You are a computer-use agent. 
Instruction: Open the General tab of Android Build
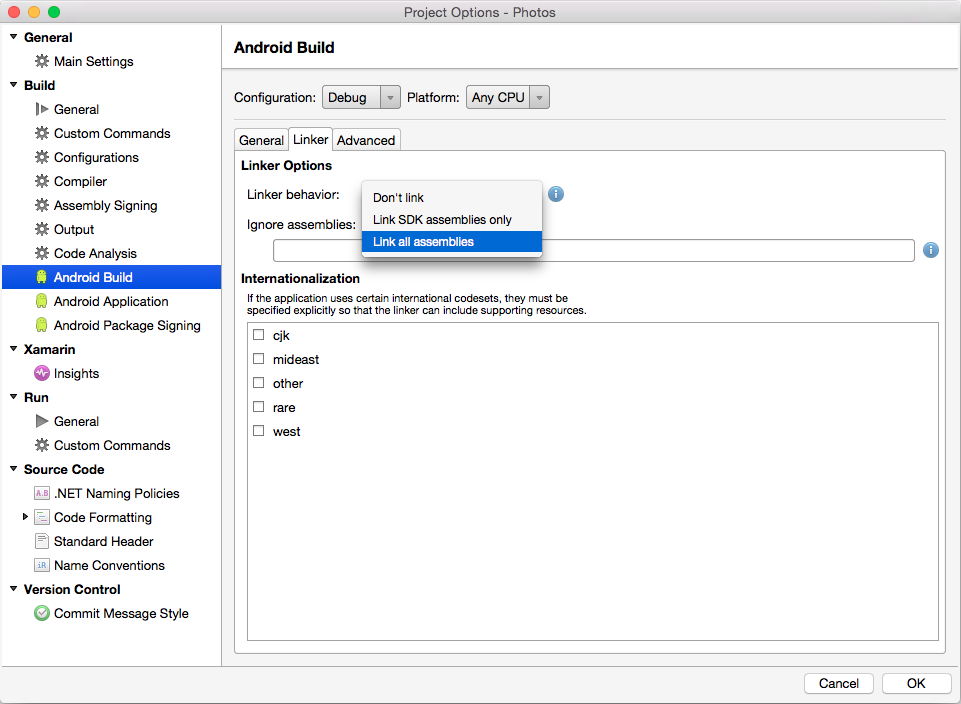[261, 140]
